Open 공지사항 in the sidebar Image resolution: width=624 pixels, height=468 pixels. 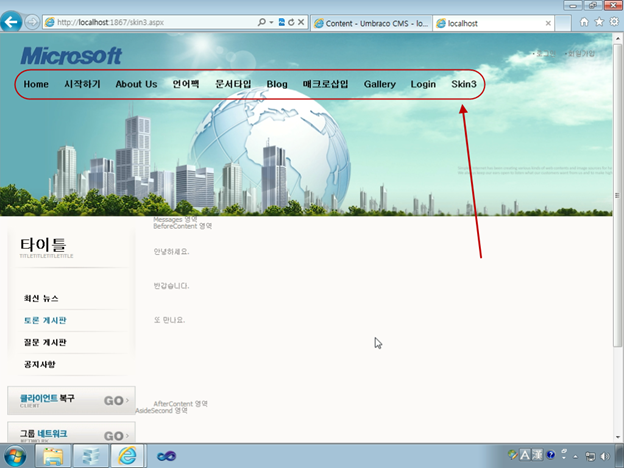coord(39,364)
